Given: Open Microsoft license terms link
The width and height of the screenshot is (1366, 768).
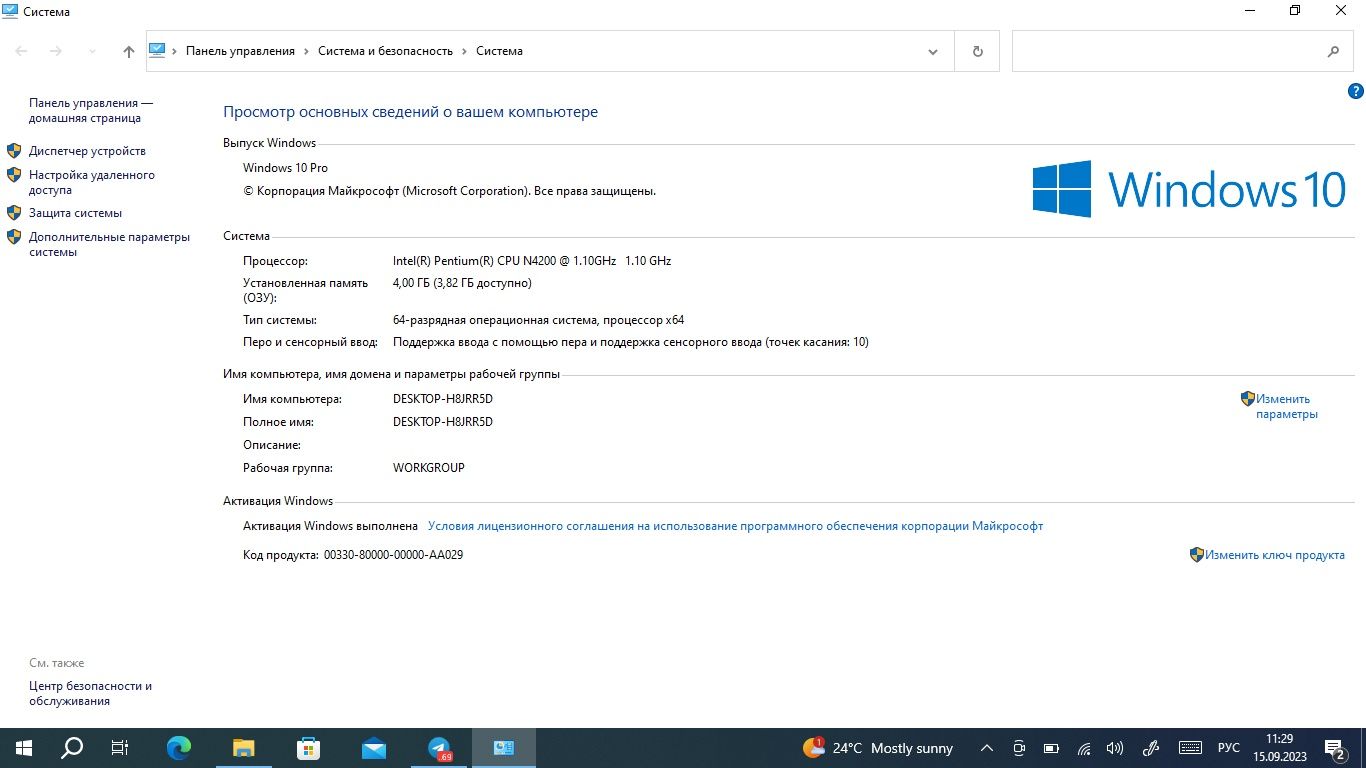Looking at the screenshot, I should [735, 526].
